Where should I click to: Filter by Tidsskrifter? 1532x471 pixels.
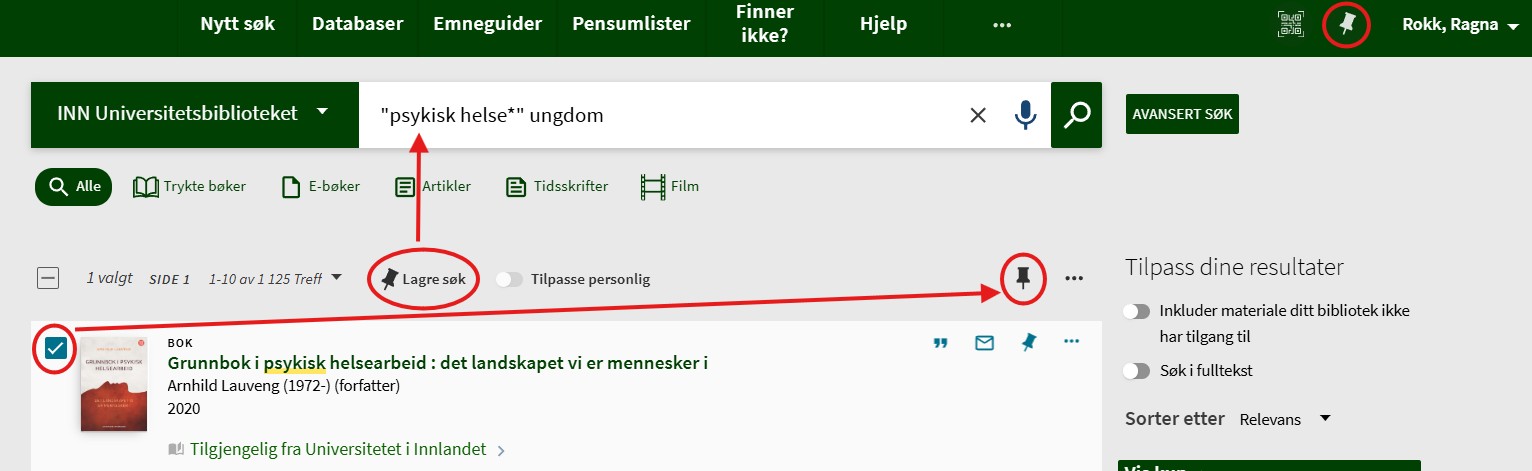click(557, 186)
